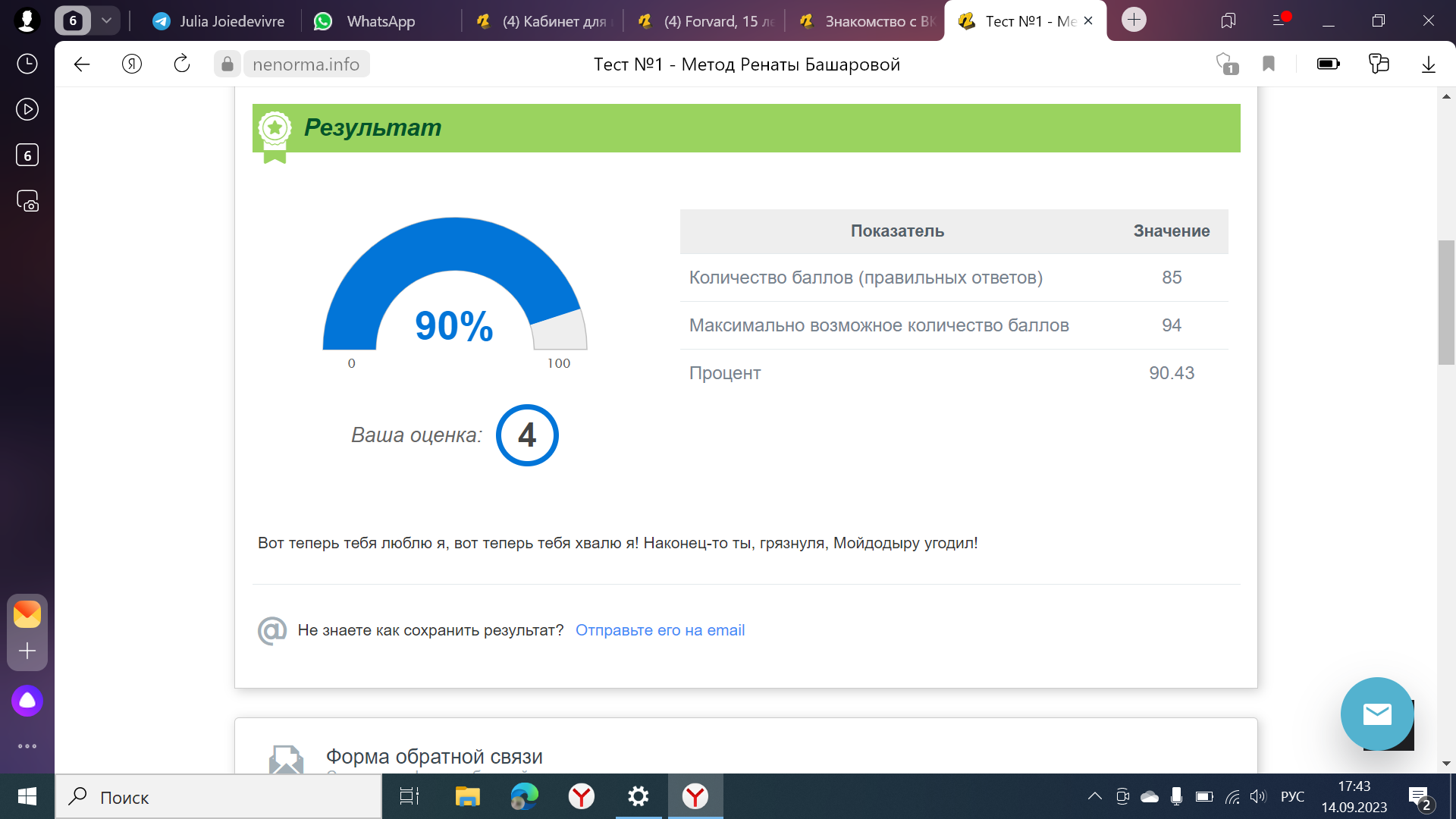Click nenorma.info address field
1456x819 pixels.
[x=306, y=64]
